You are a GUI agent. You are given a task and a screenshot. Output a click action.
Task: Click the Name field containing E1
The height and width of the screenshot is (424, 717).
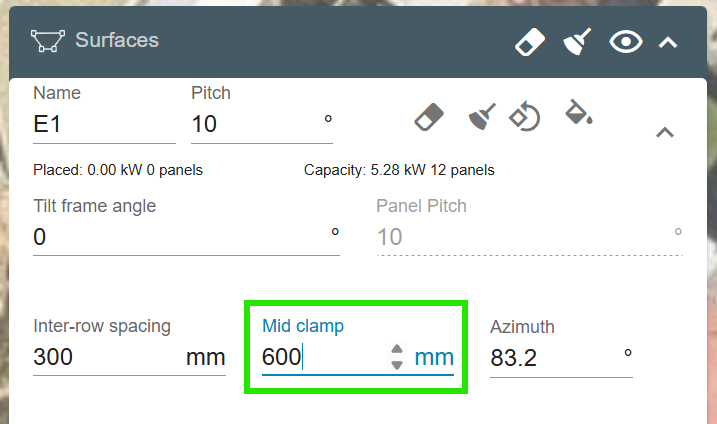pos(103,125)
